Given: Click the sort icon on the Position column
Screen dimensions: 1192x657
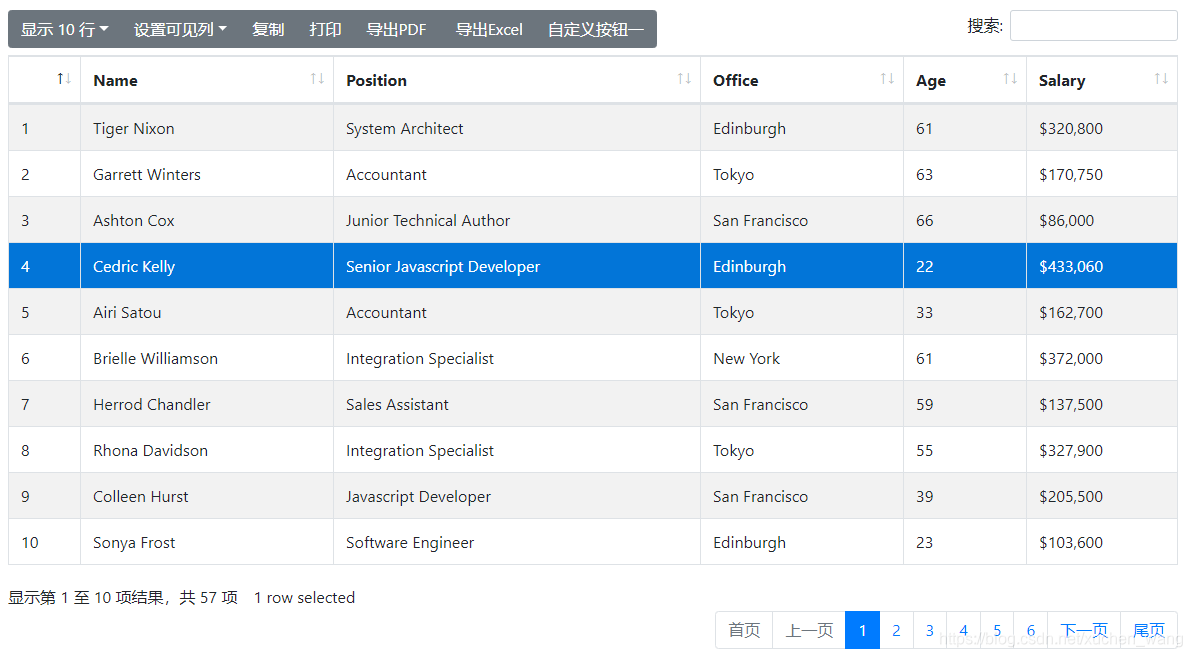Looking at the screenshot, I should tap(685, 79).
